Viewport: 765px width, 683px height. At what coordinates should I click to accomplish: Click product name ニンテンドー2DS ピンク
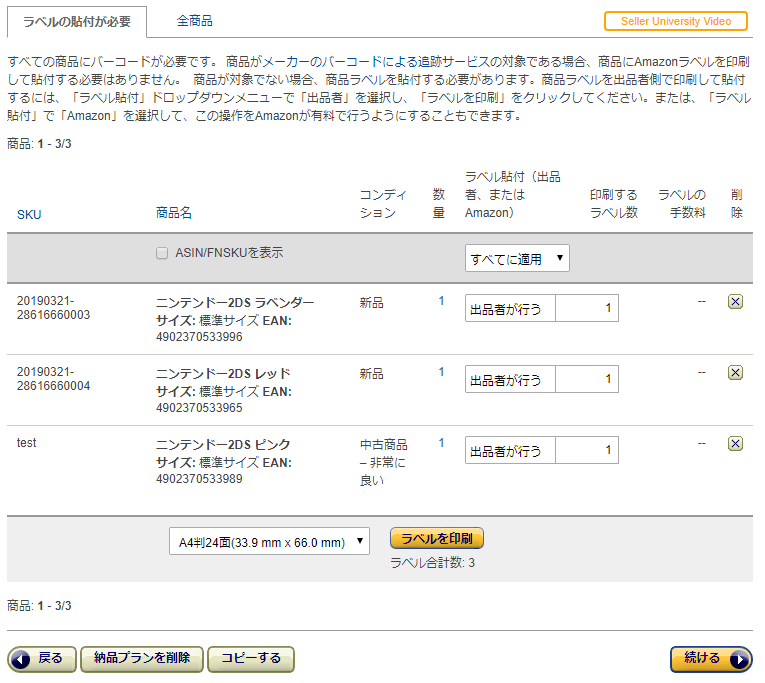(x=223, y=445)
